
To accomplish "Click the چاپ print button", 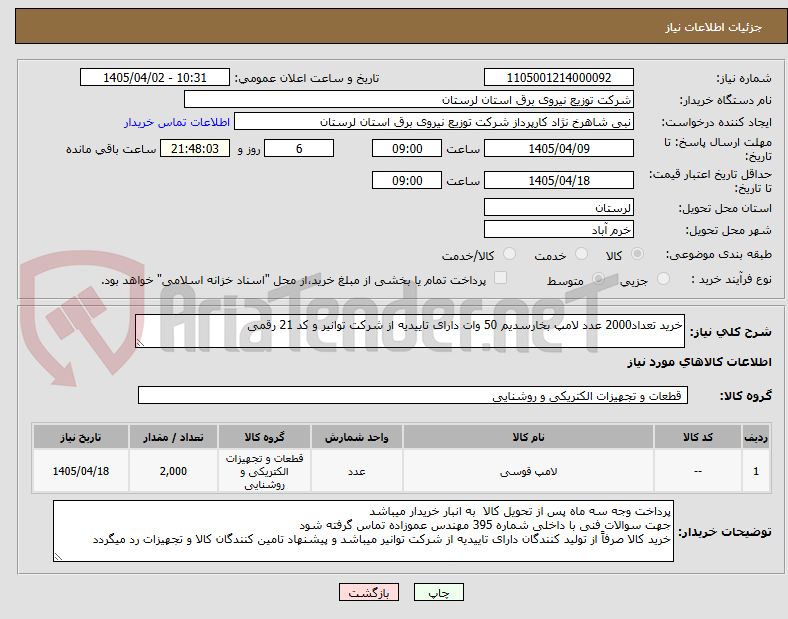I will tap(439, 592).
